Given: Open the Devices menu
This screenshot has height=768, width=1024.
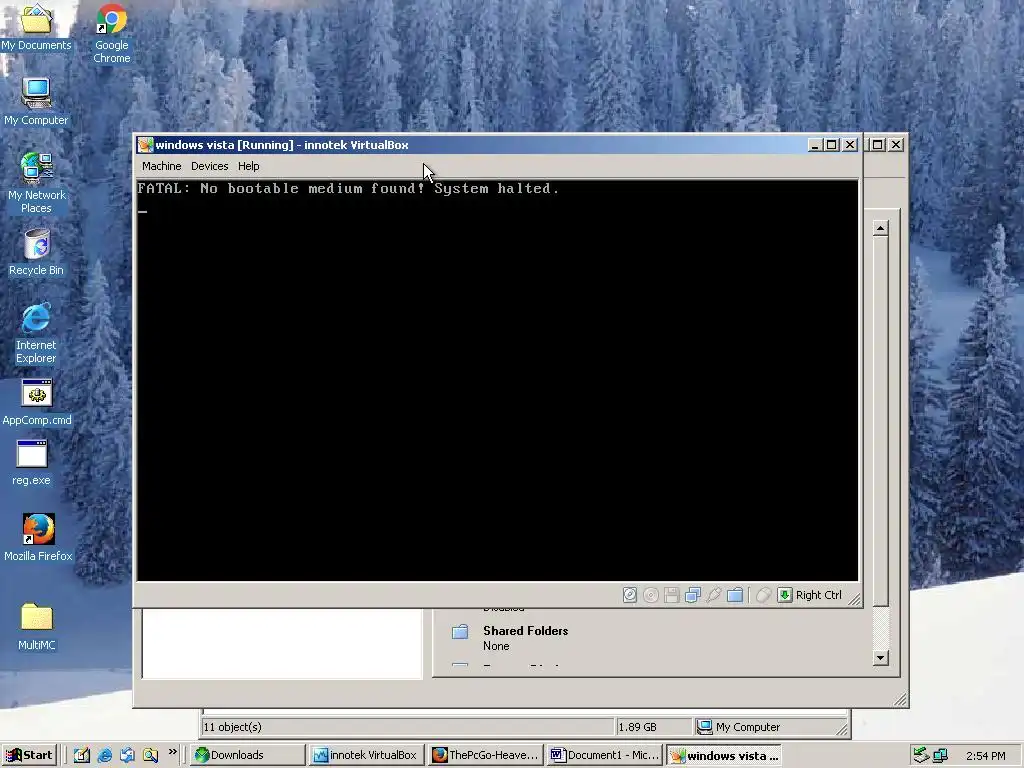Looking at the screenshot, I should 210,166.
